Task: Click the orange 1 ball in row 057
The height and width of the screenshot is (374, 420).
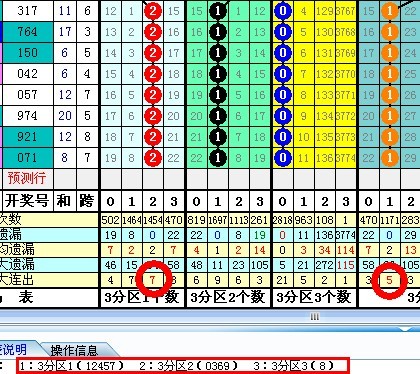Action: tap(389, 95)
